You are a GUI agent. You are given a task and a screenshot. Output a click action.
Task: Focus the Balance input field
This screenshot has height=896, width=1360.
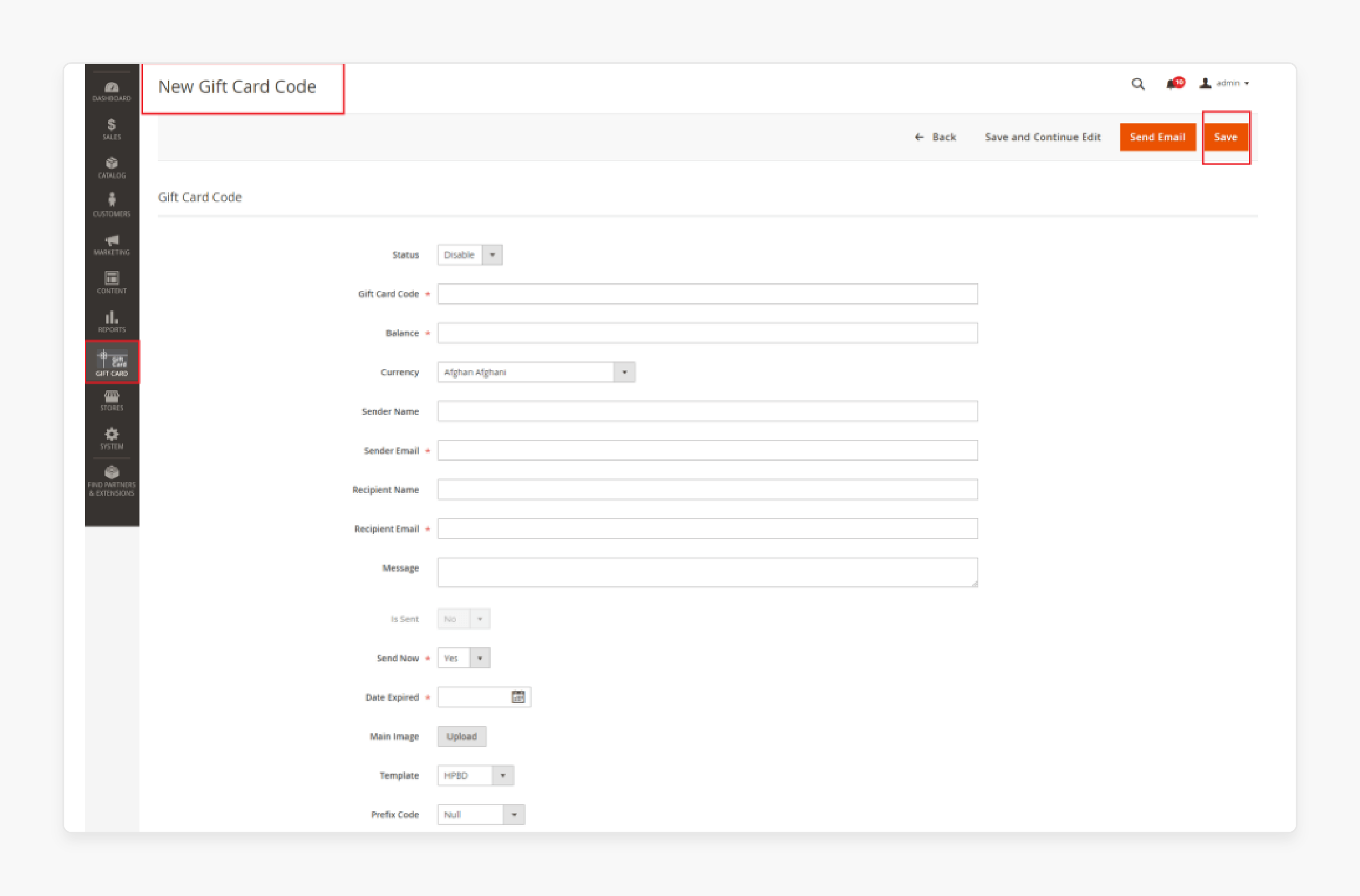pos(708,333)
